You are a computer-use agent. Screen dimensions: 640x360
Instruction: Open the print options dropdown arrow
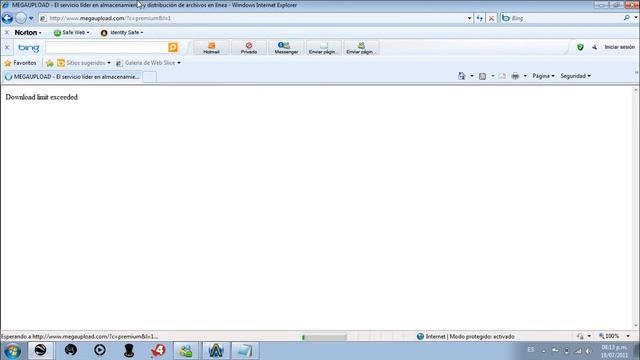point(525,76)
